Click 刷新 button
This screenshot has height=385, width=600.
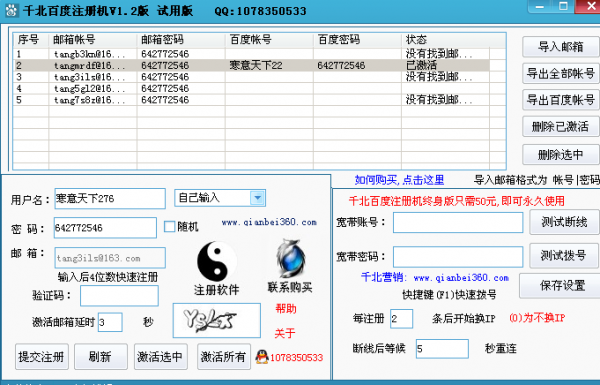(x=101, y=357)
